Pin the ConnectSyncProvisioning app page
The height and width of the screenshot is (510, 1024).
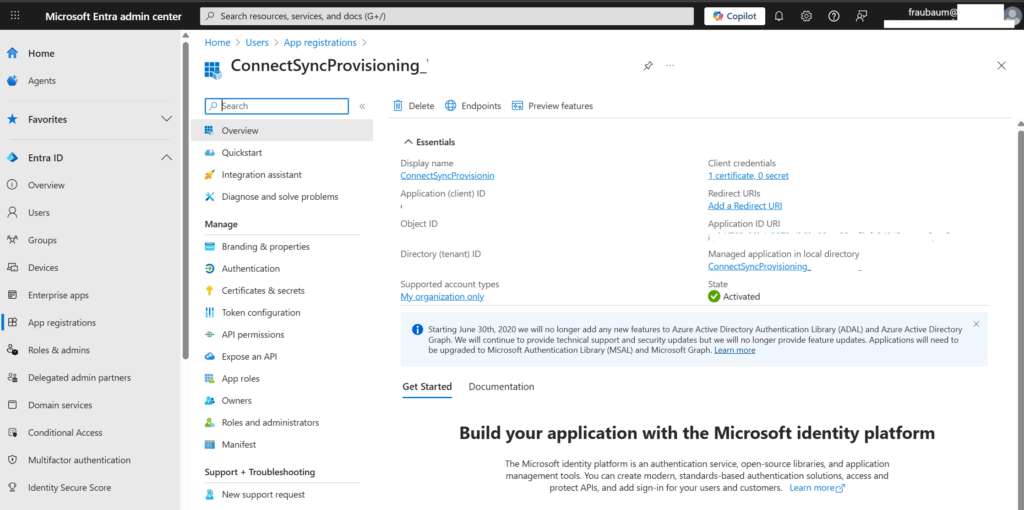[x=647, y=66]
